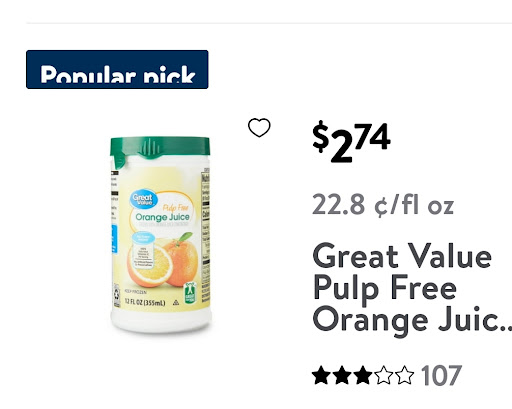Click the 12 FL OZ (355mL) text on can

tap(145, 303)
